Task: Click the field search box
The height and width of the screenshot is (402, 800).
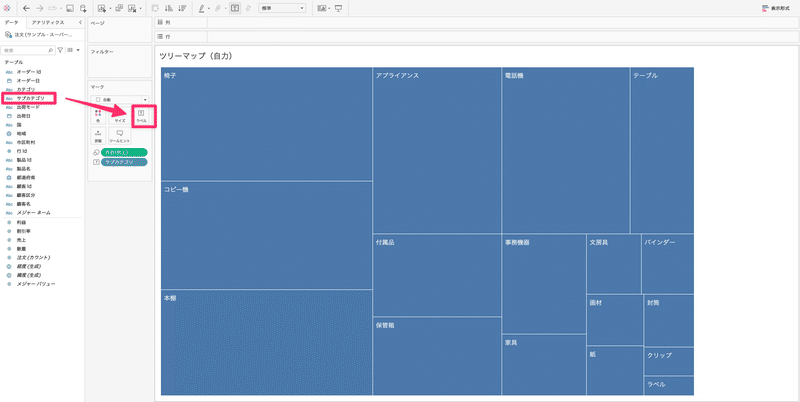Action: (28, 51)
